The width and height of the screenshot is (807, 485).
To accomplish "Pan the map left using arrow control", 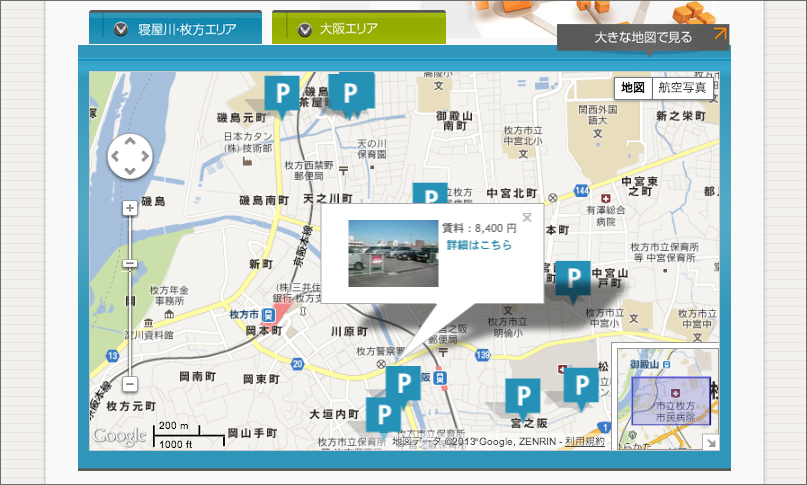I will (115, 156).
